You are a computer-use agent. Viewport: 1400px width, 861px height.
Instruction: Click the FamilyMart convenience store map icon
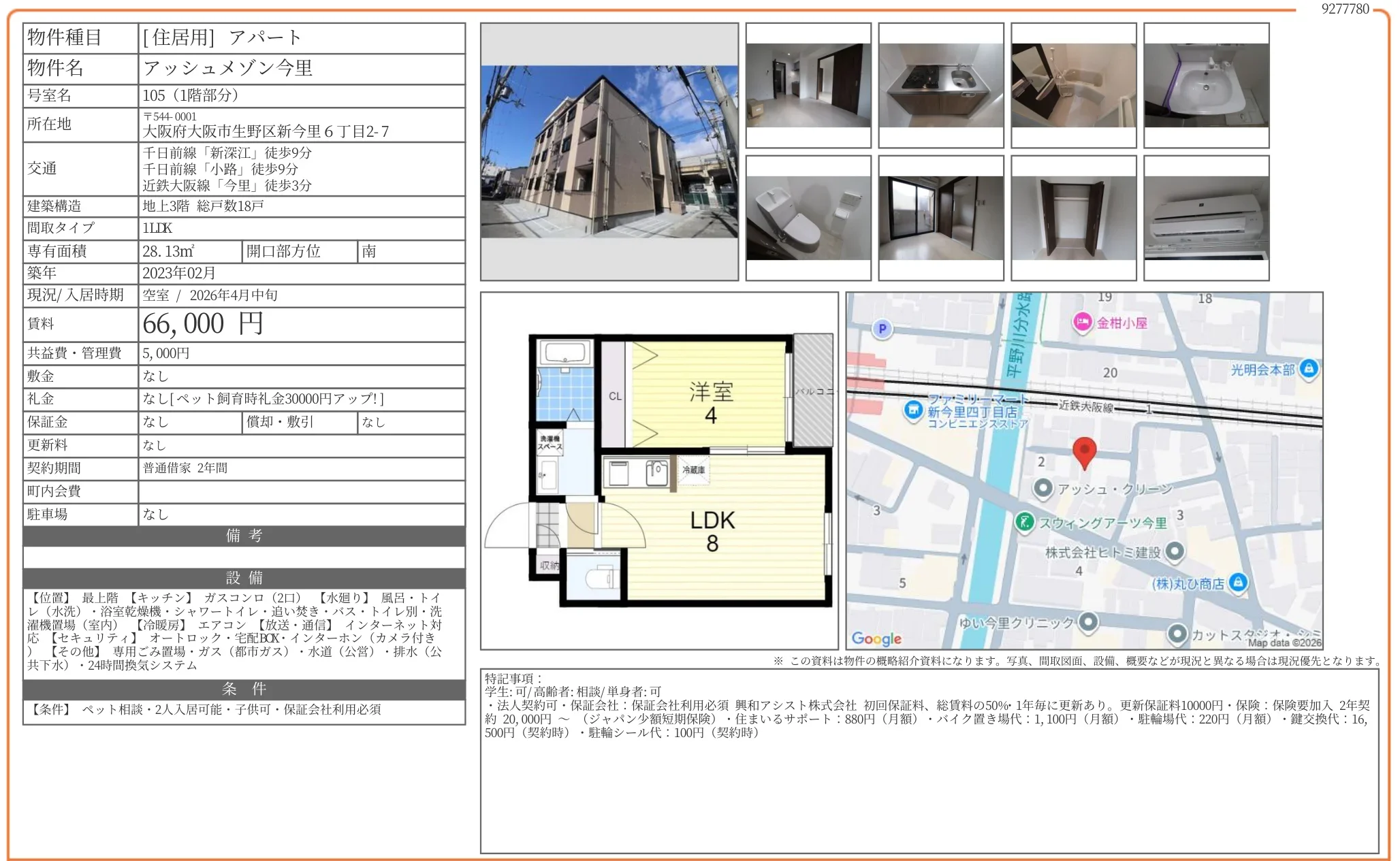tap(912, 410)
